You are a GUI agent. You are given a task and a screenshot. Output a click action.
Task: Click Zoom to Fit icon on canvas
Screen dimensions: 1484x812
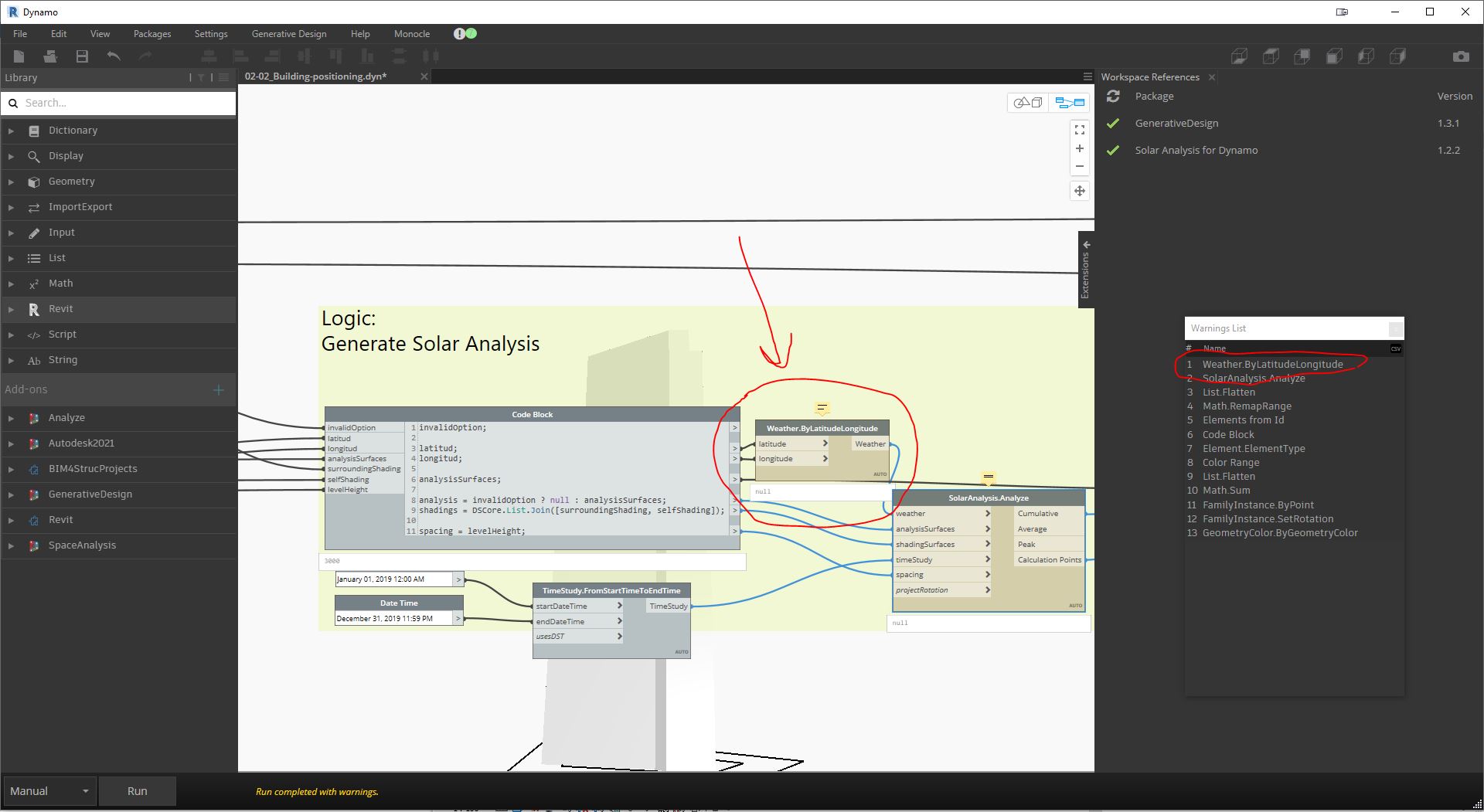(1080, 130)
